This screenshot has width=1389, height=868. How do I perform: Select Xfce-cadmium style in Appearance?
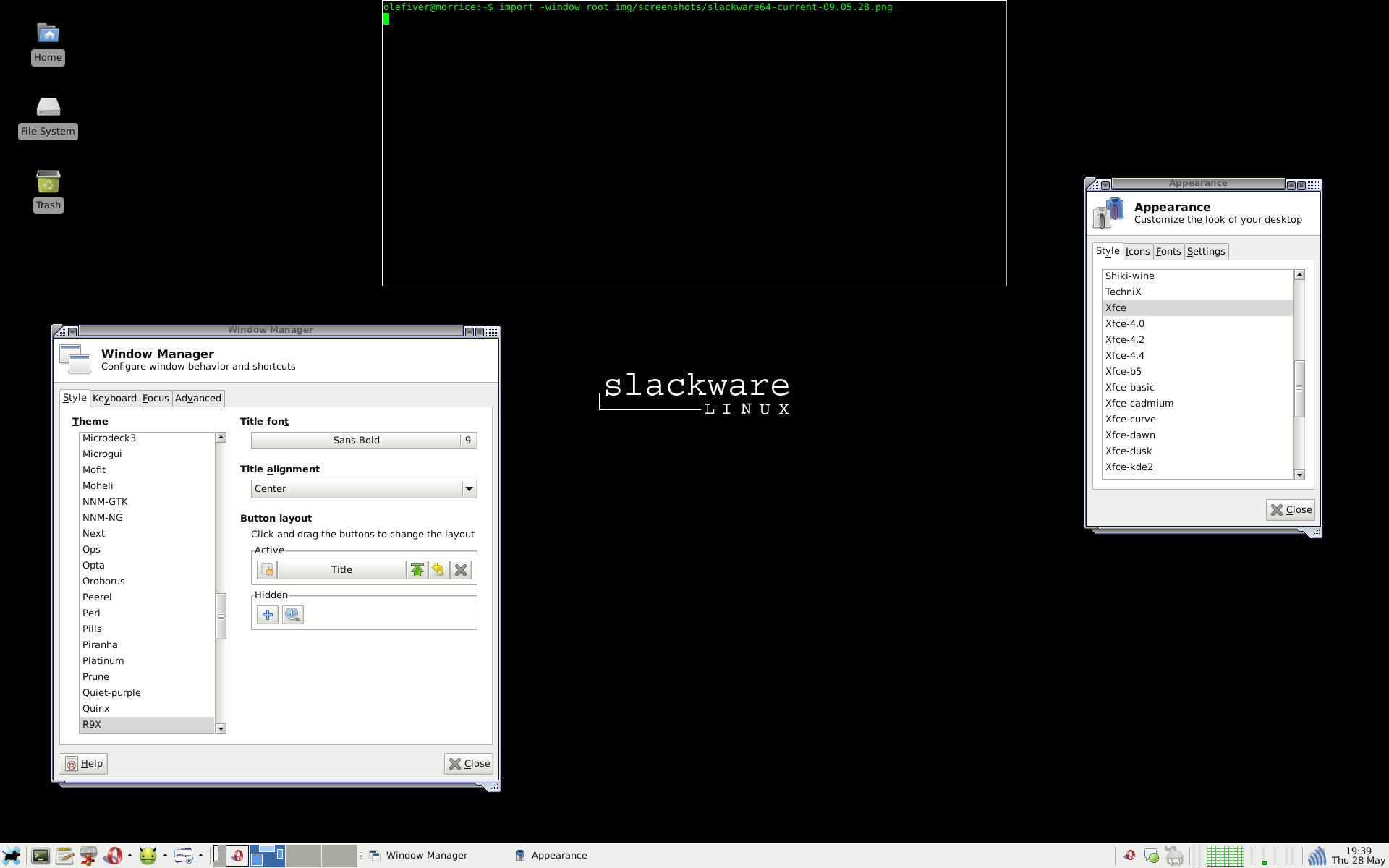click(1197, 404)
